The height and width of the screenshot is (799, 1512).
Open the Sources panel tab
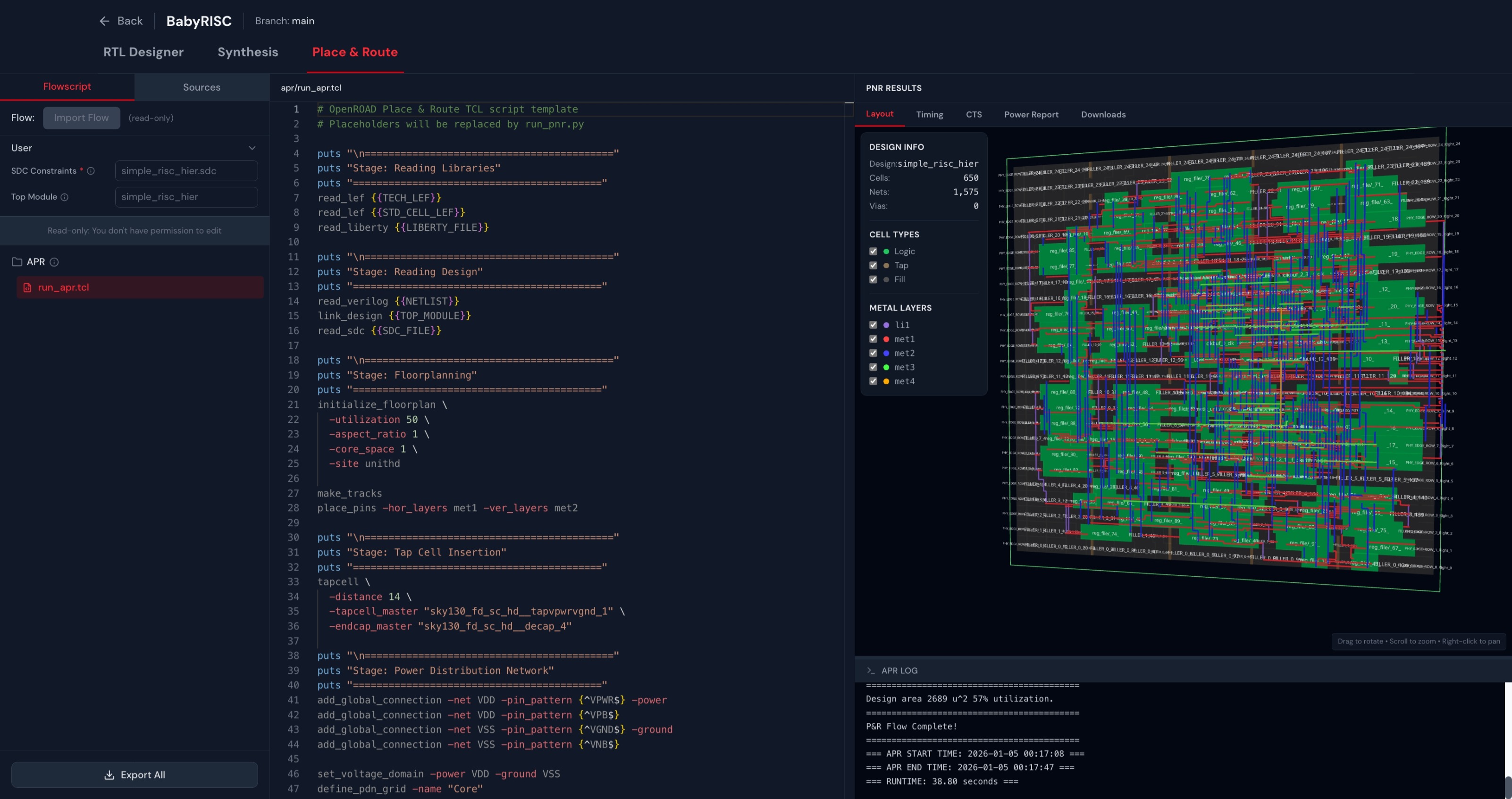[x=202, y=87]
